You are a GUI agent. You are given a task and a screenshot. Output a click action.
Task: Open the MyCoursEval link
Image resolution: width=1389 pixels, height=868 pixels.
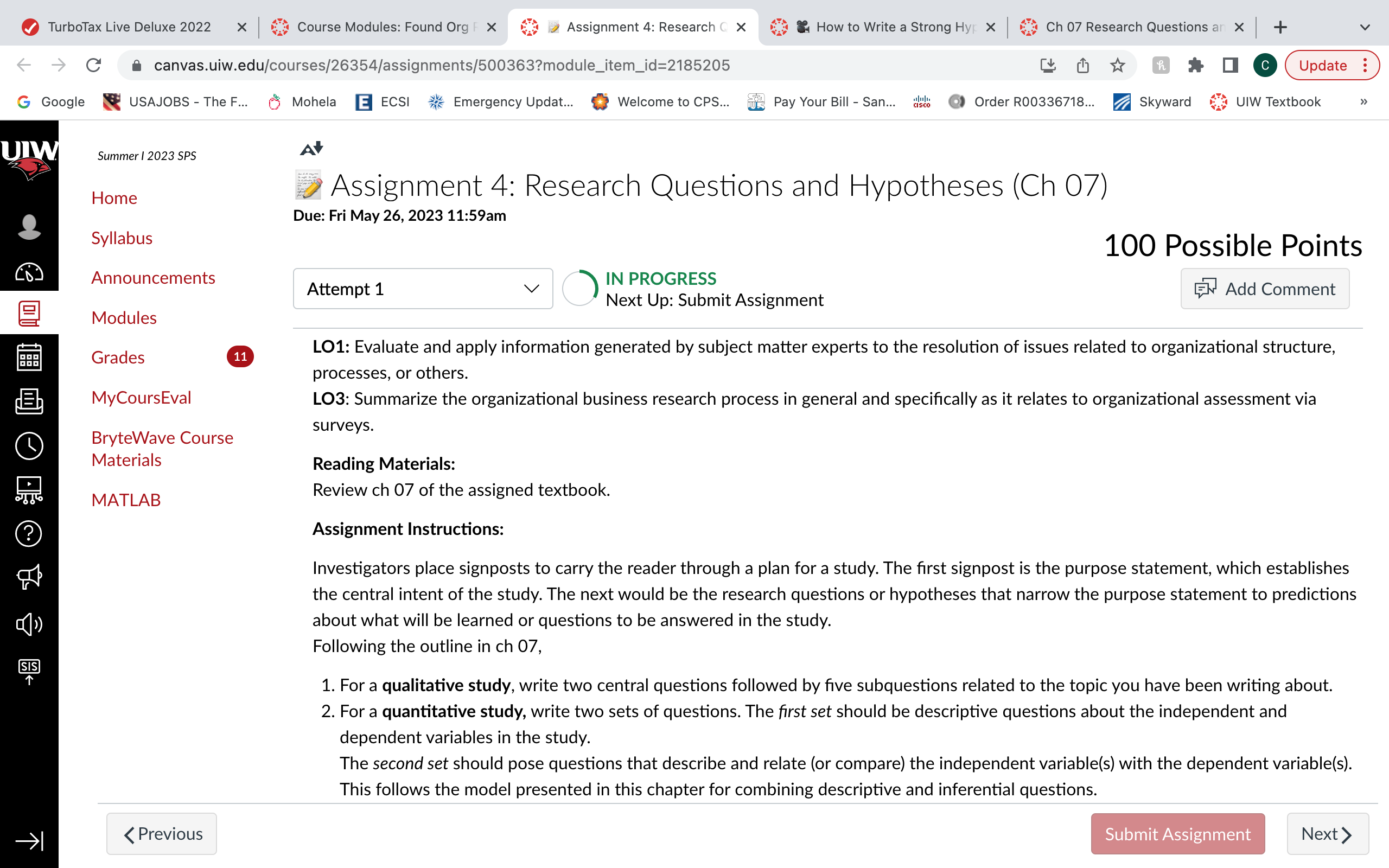click(x=141, y=397)
